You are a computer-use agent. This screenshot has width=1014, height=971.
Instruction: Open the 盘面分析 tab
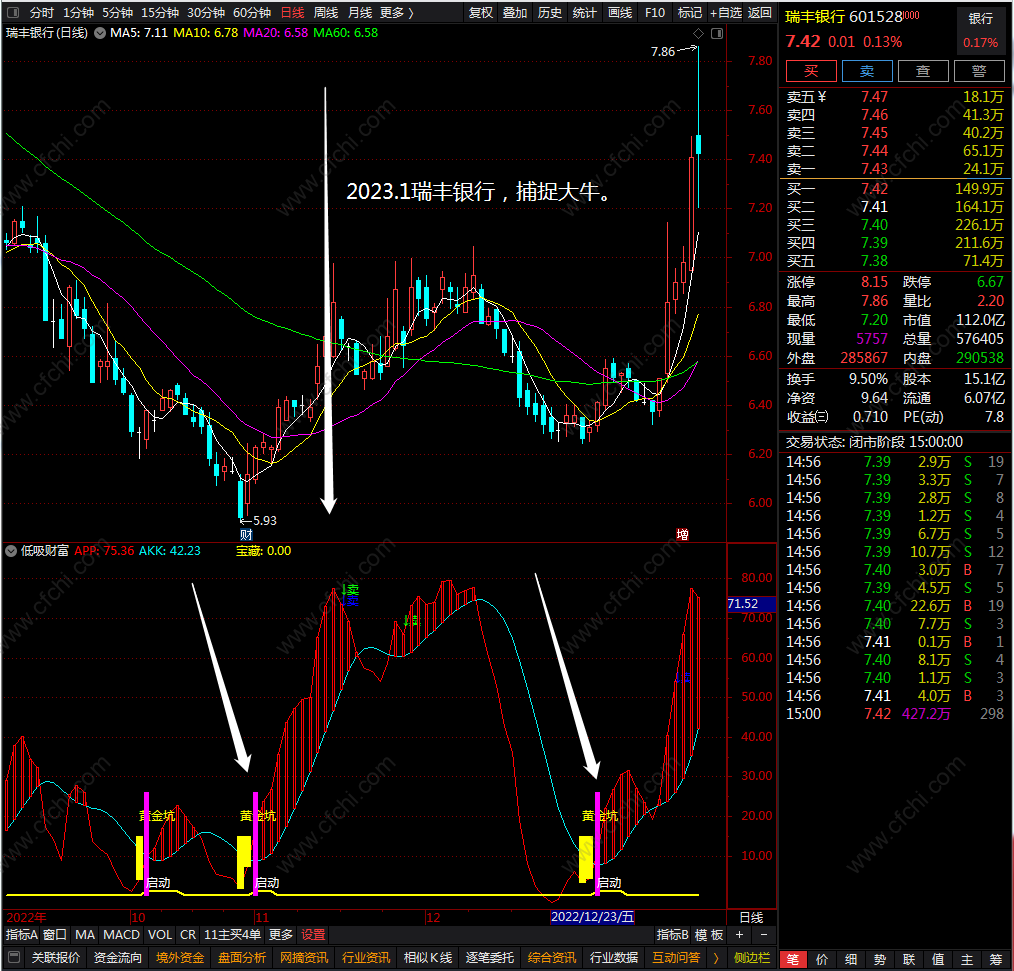(242, 957)
